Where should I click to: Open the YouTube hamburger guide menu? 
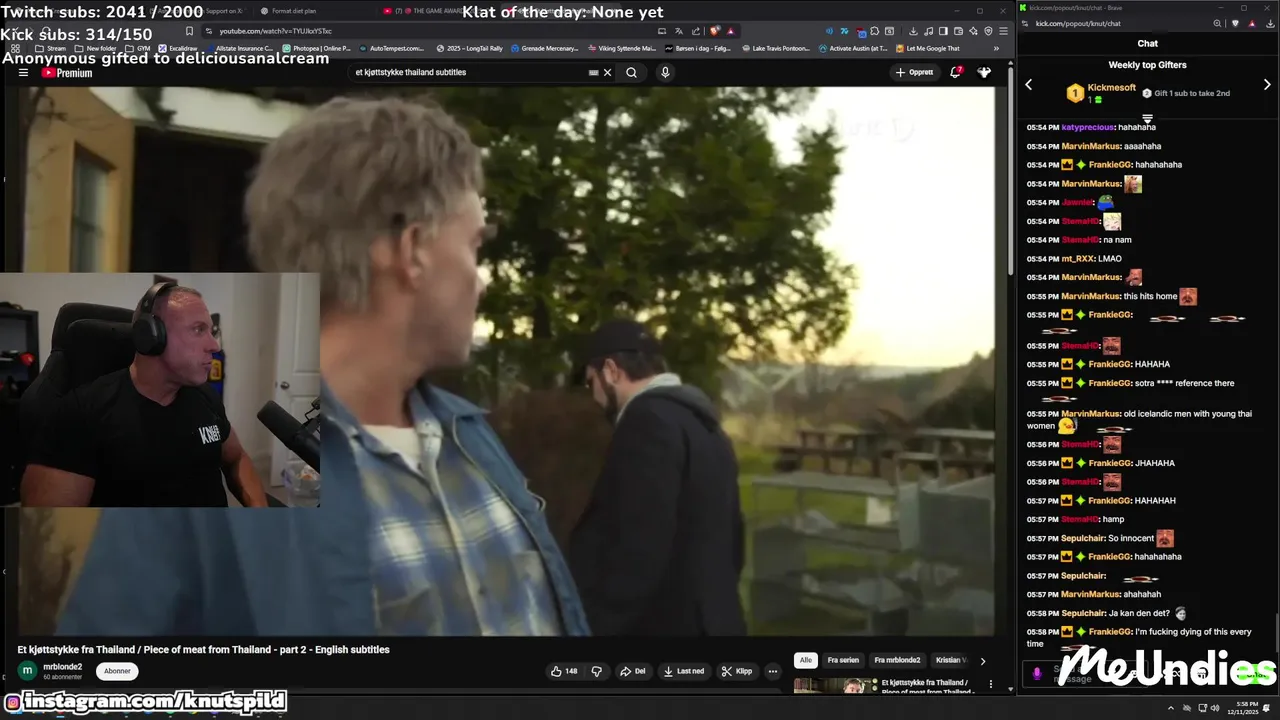click(x=23, y=72)
